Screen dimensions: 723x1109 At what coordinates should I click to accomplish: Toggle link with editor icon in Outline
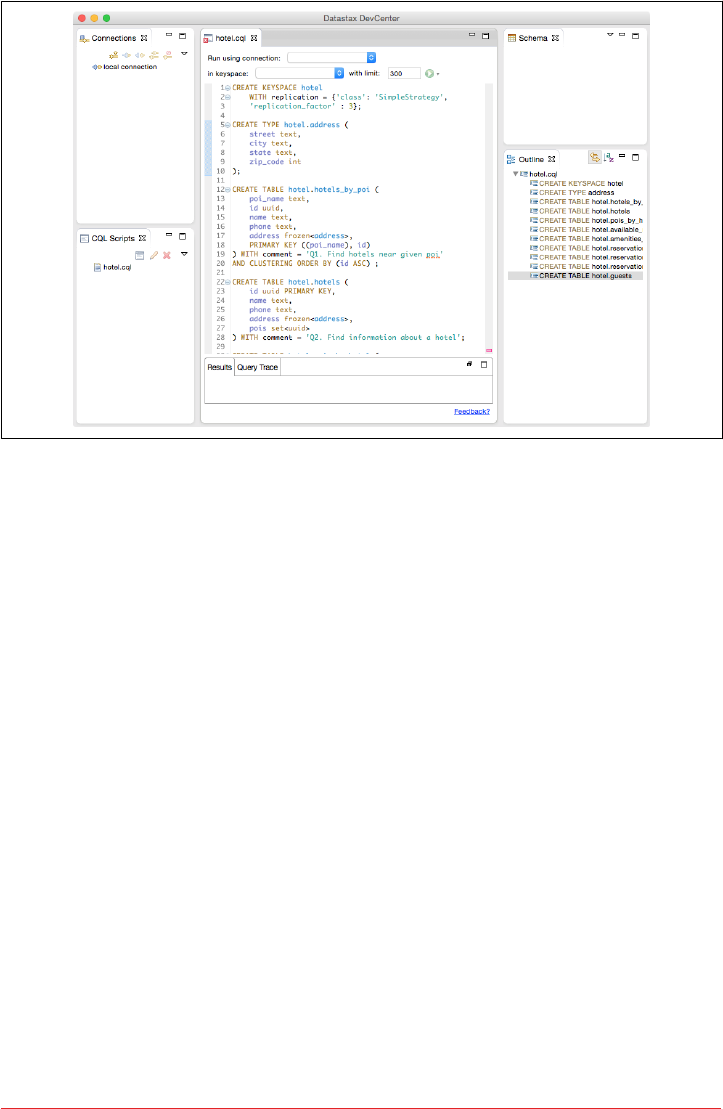595,158
